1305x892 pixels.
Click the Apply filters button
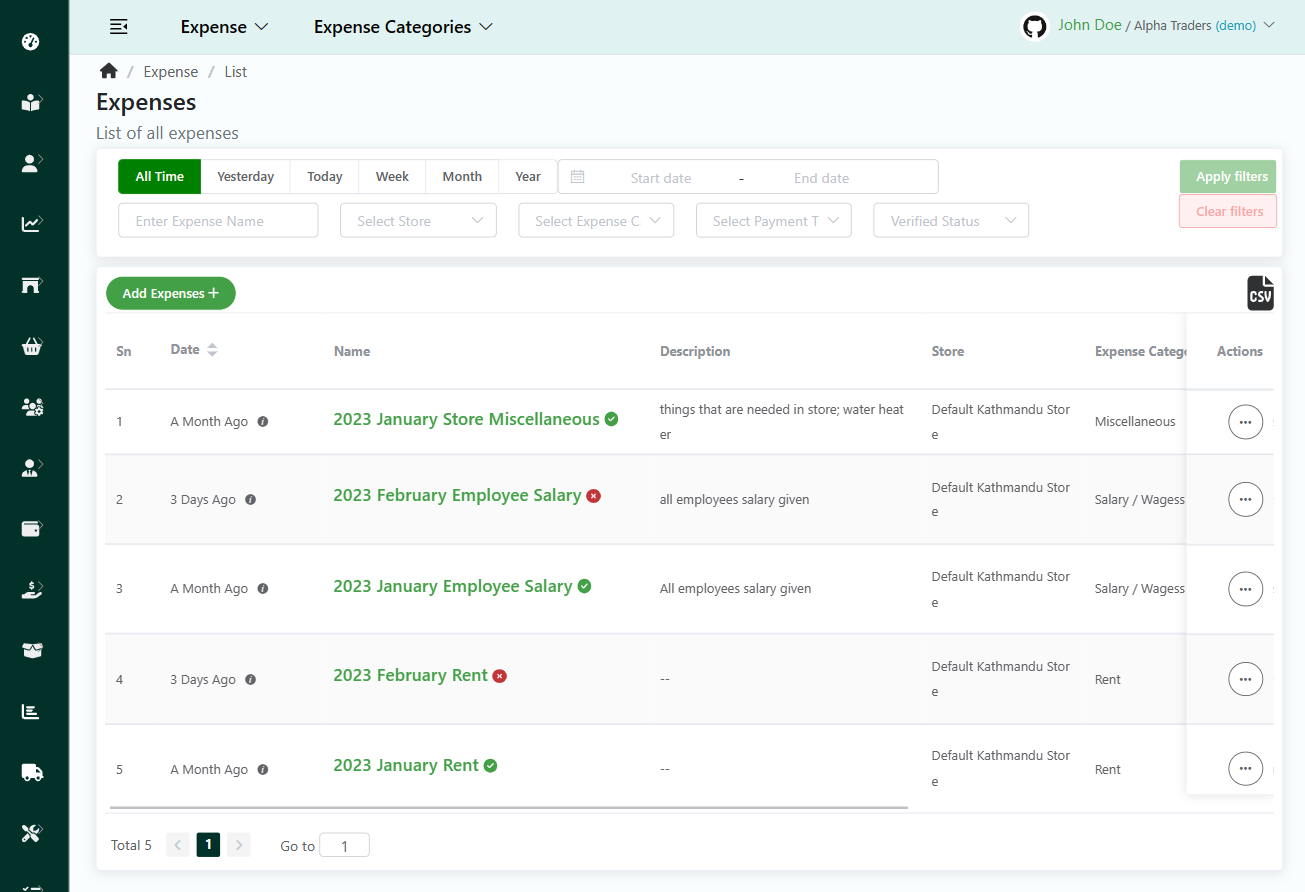(1228, 176)
